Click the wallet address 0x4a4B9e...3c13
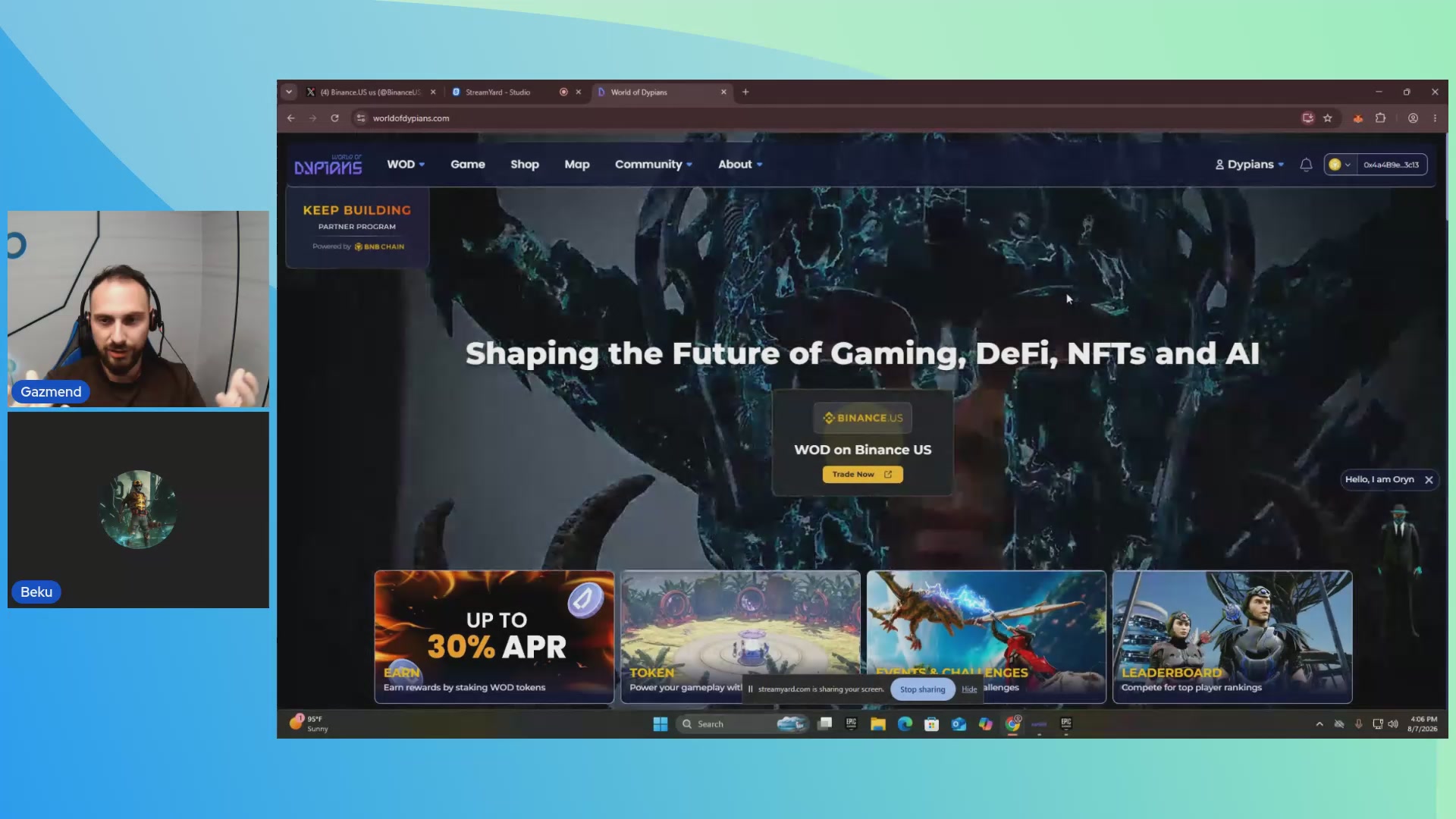The image size is (1456, 819). [x=1391, y=165]
